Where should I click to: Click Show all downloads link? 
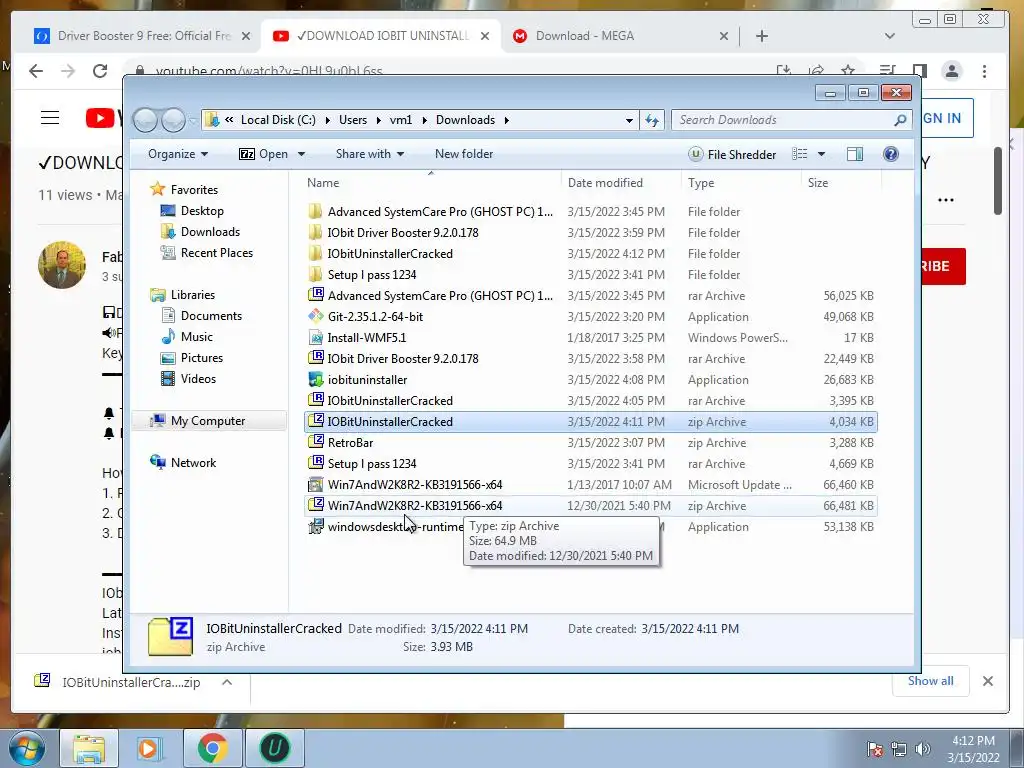(x=930, y=680)
